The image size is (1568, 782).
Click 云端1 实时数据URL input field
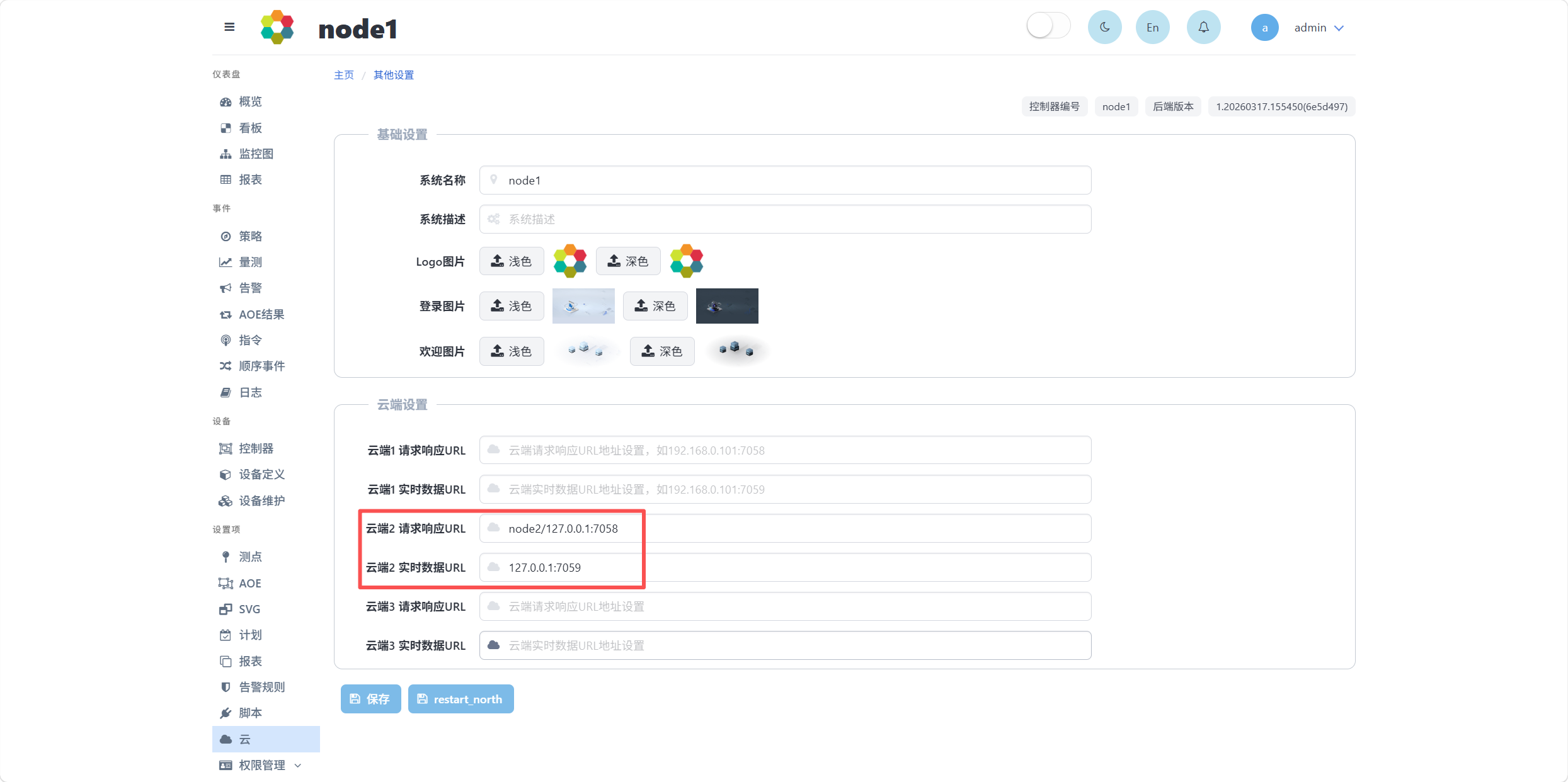pyautogui.click(x=785, y=489)
